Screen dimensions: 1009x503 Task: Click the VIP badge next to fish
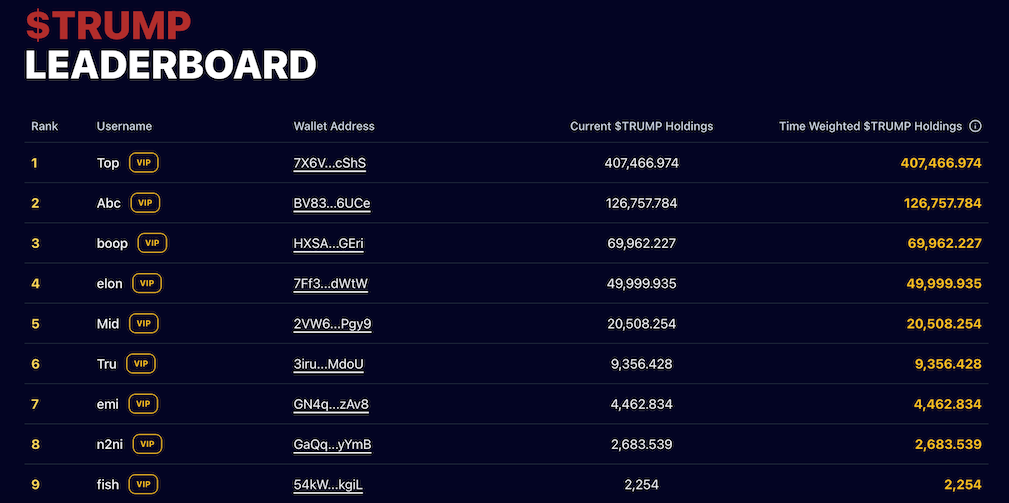coord(143,484)
